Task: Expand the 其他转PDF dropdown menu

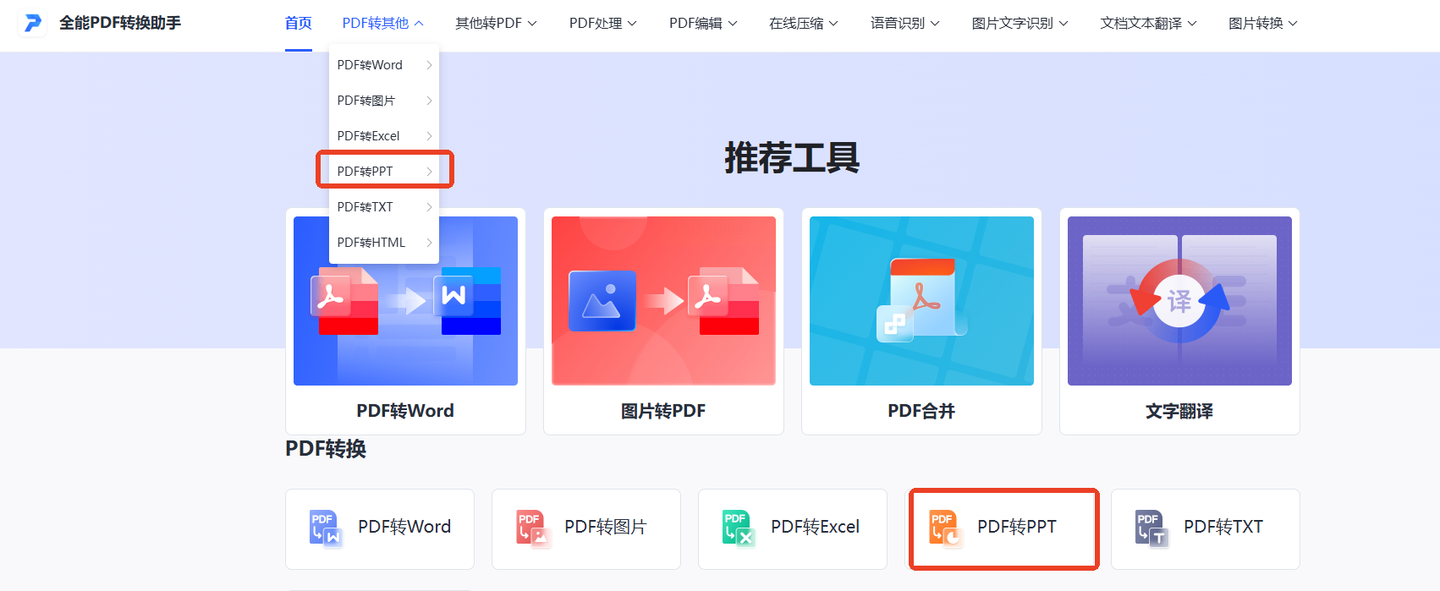Action: tap(496, 23)
